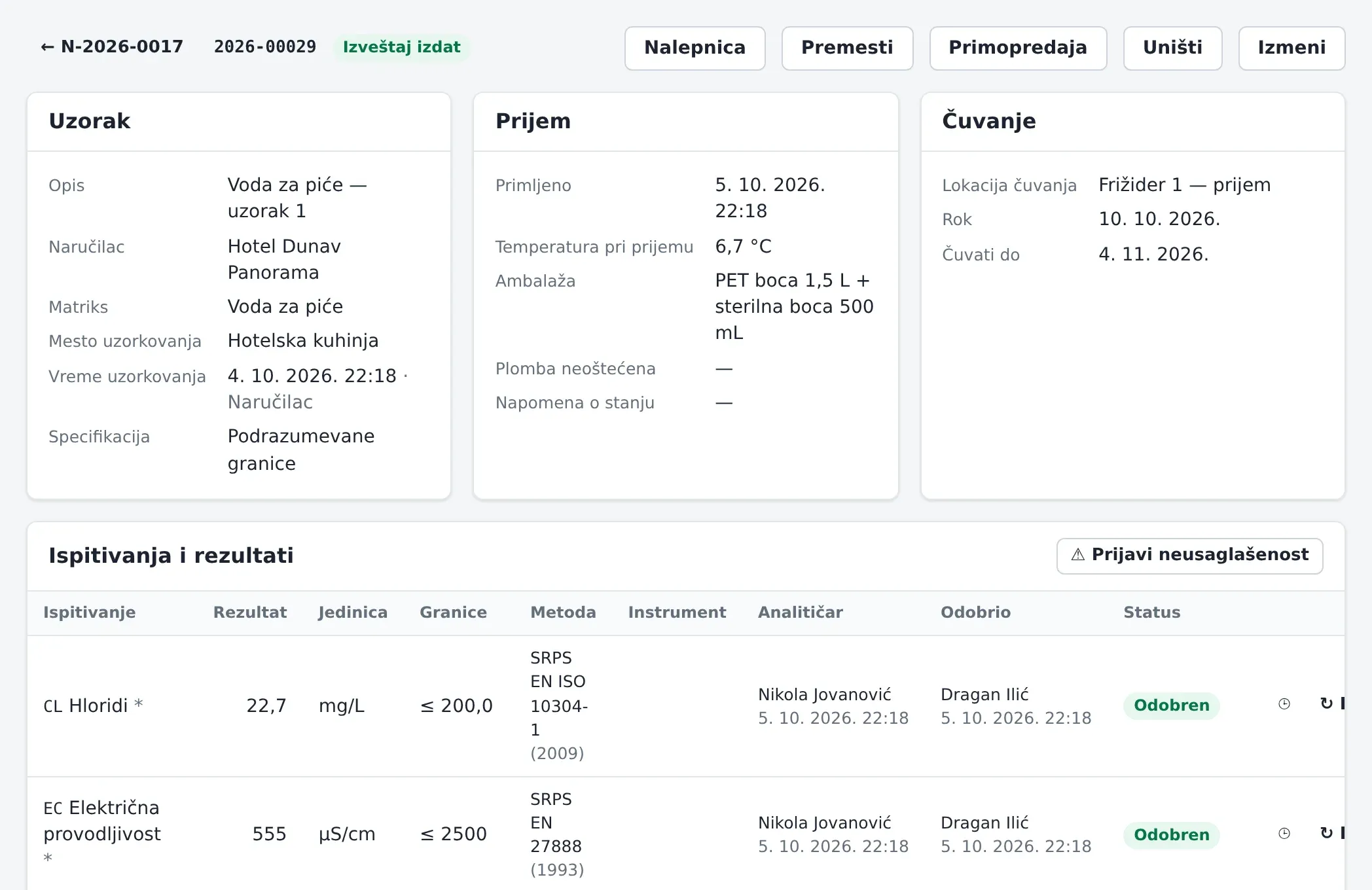Click the Premesti button
1372x890 pixels.
847,48
